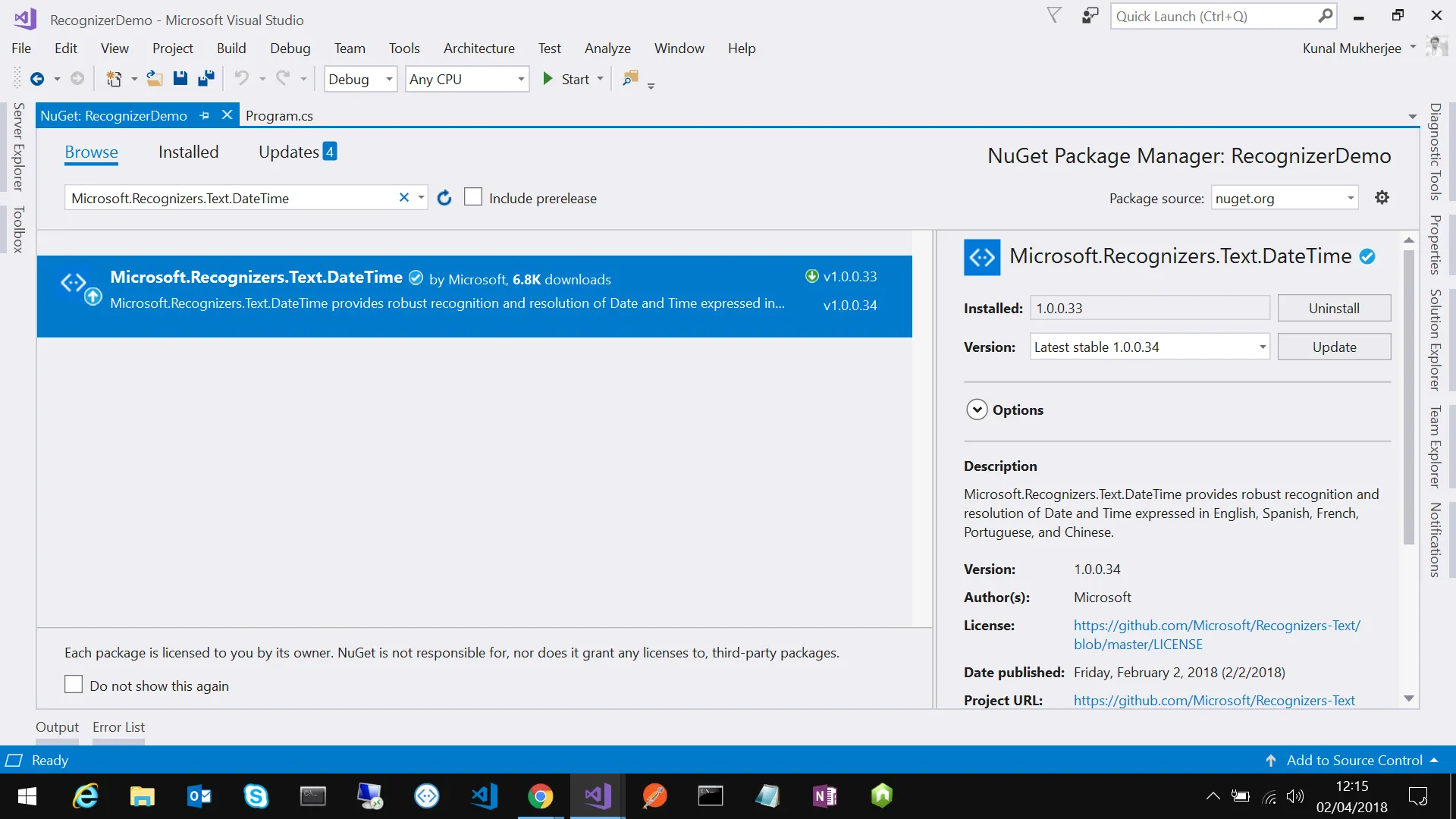Clear the package search text
Image resolution: width=1456 pixels, height=819 pixels.
[x=404, y=198]
